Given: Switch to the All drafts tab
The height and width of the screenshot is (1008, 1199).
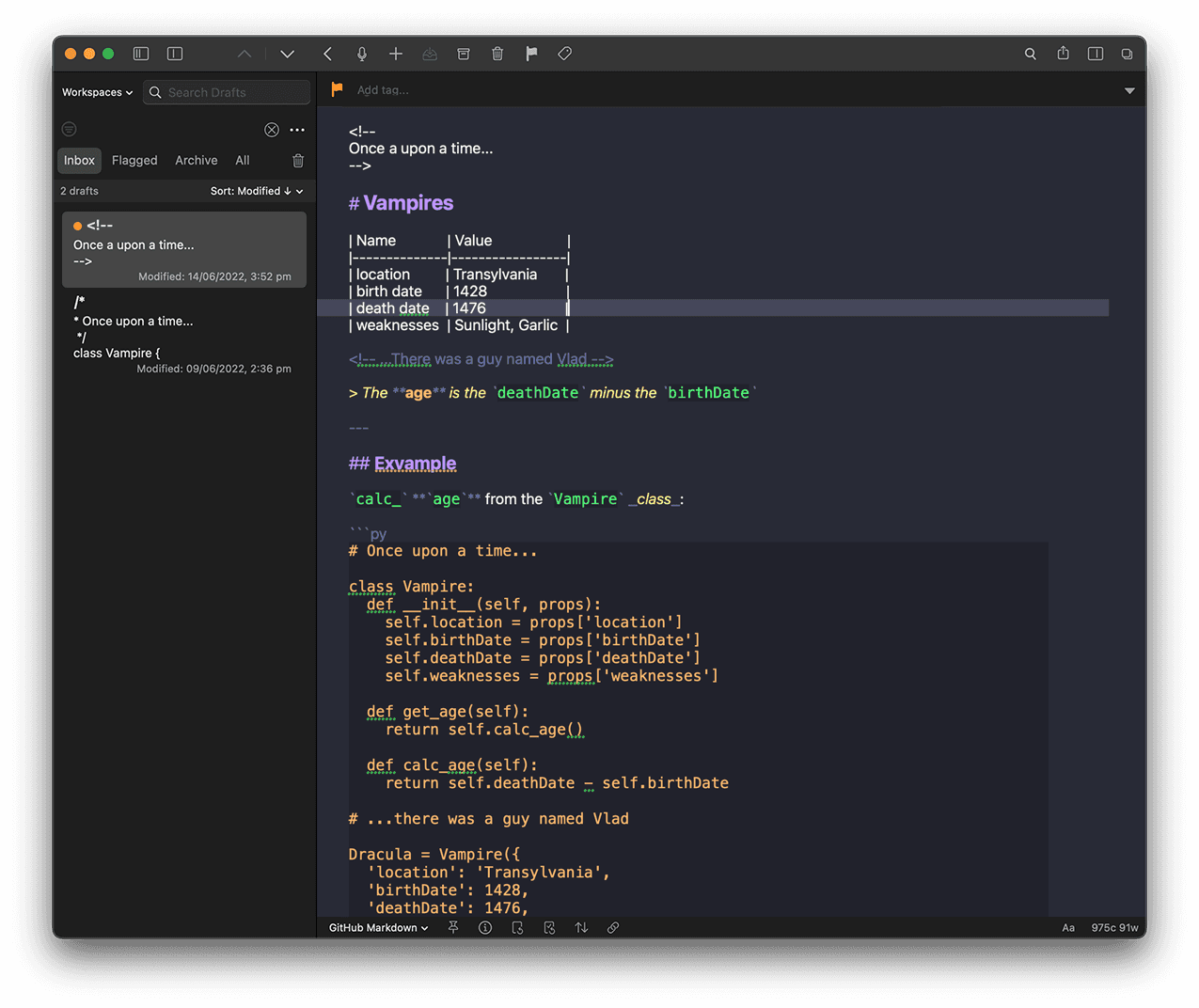Looking at the screenshot, I should pyautogui.click(x=242, y=160).
